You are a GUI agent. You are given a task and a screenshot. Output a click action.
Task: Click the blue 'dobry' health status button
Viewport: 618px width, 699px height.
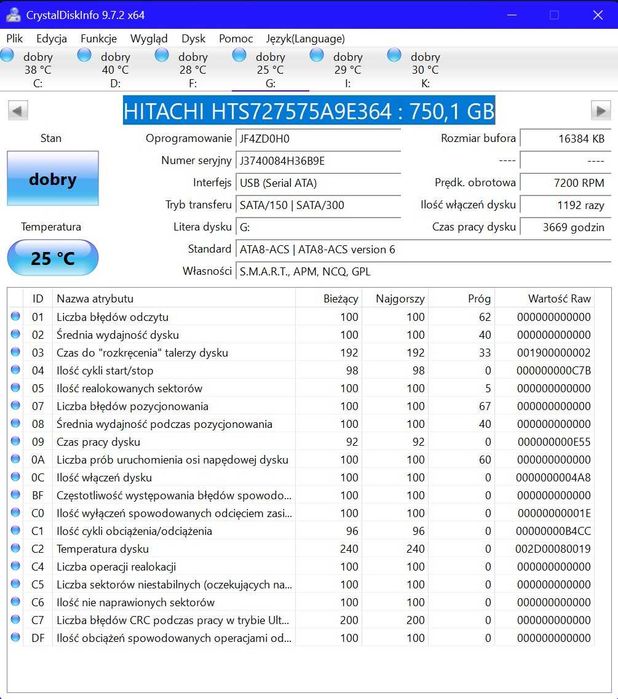[53, 178]
